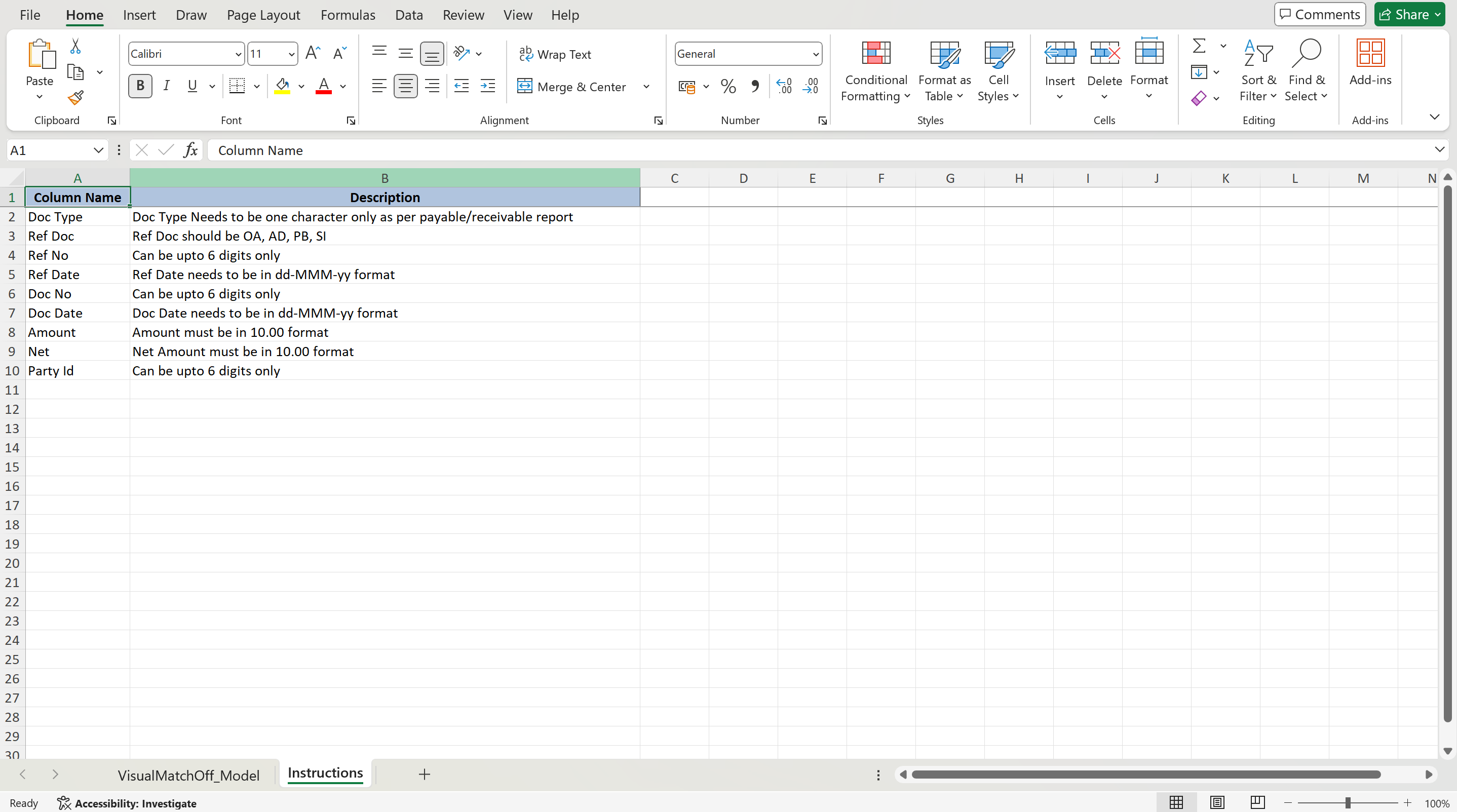
Task: Click the Insert Function fx icon
Action: click(x=190, y=150)
